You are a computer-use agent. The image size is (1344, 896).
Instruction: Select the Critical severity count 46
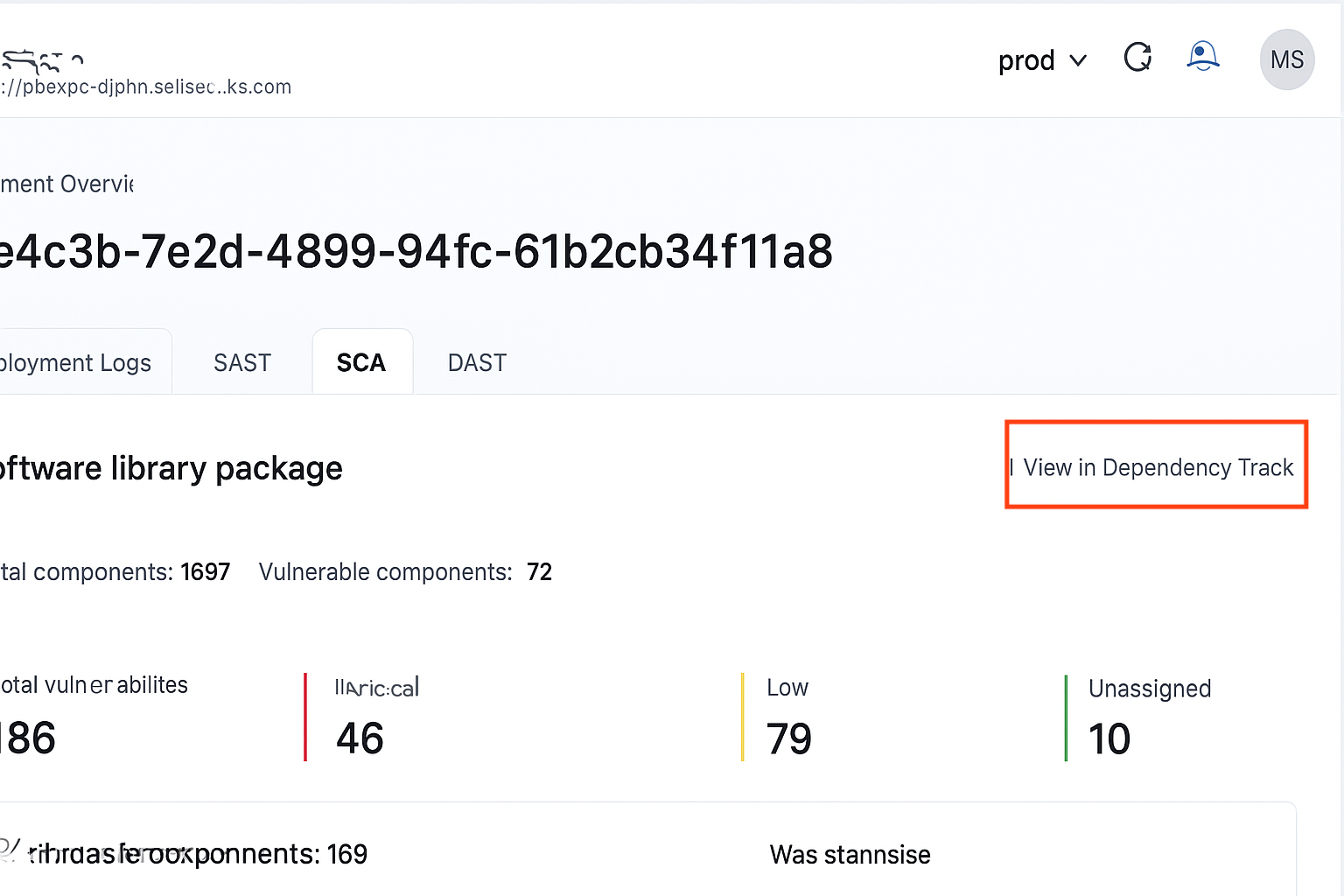(x=360, y=738)
